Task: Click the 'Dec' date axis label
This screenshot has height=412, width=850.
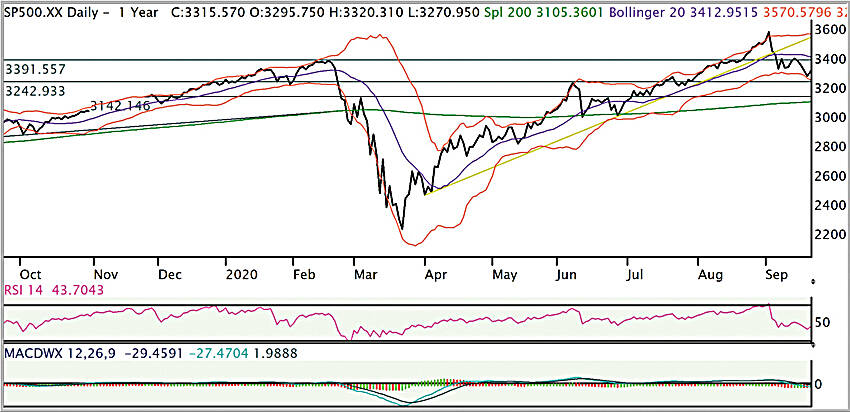Action: (171, 275)
